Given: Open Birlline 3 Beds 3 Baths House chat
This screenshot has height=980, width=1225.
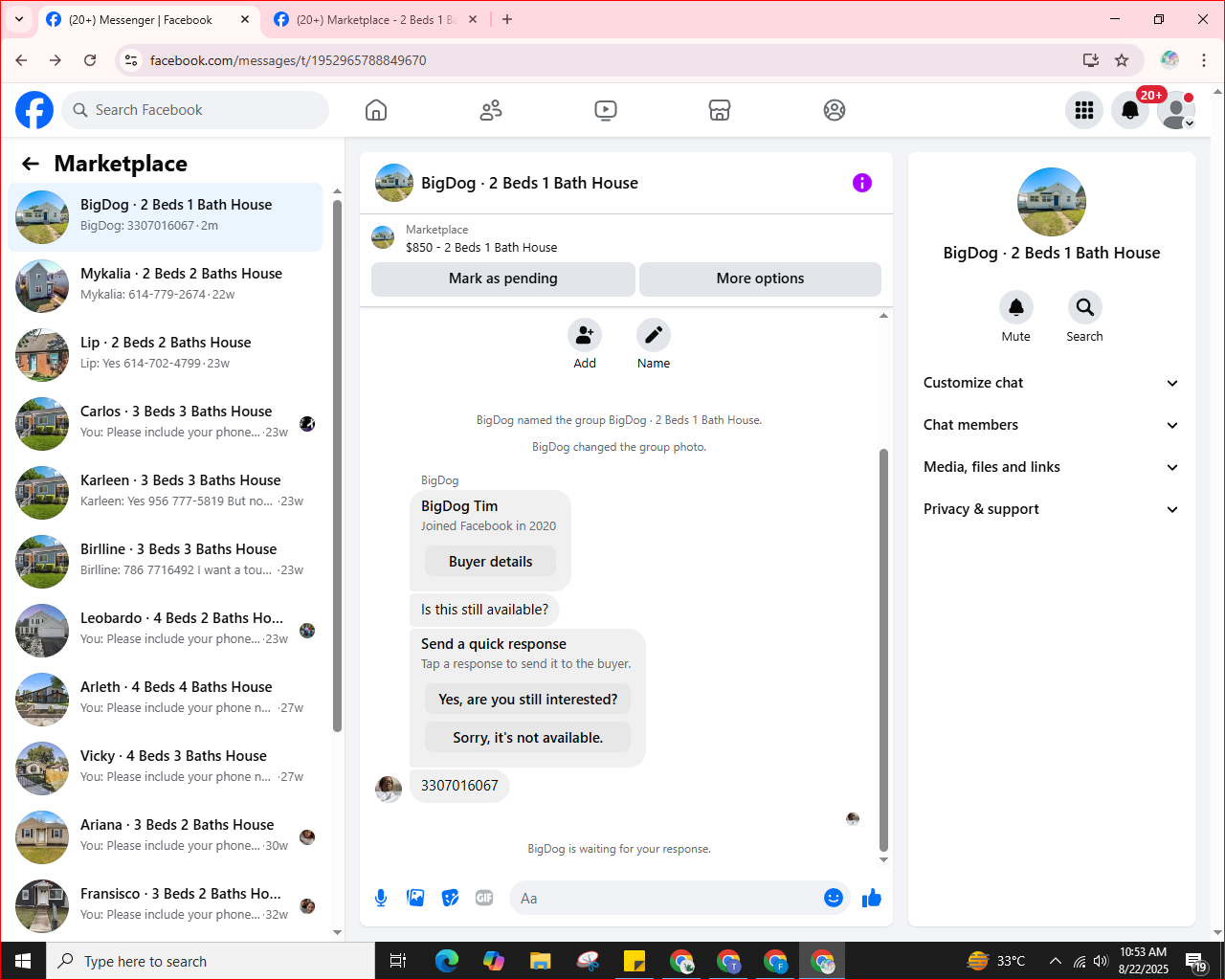Looking at the screenshot, I should [166, 562].
